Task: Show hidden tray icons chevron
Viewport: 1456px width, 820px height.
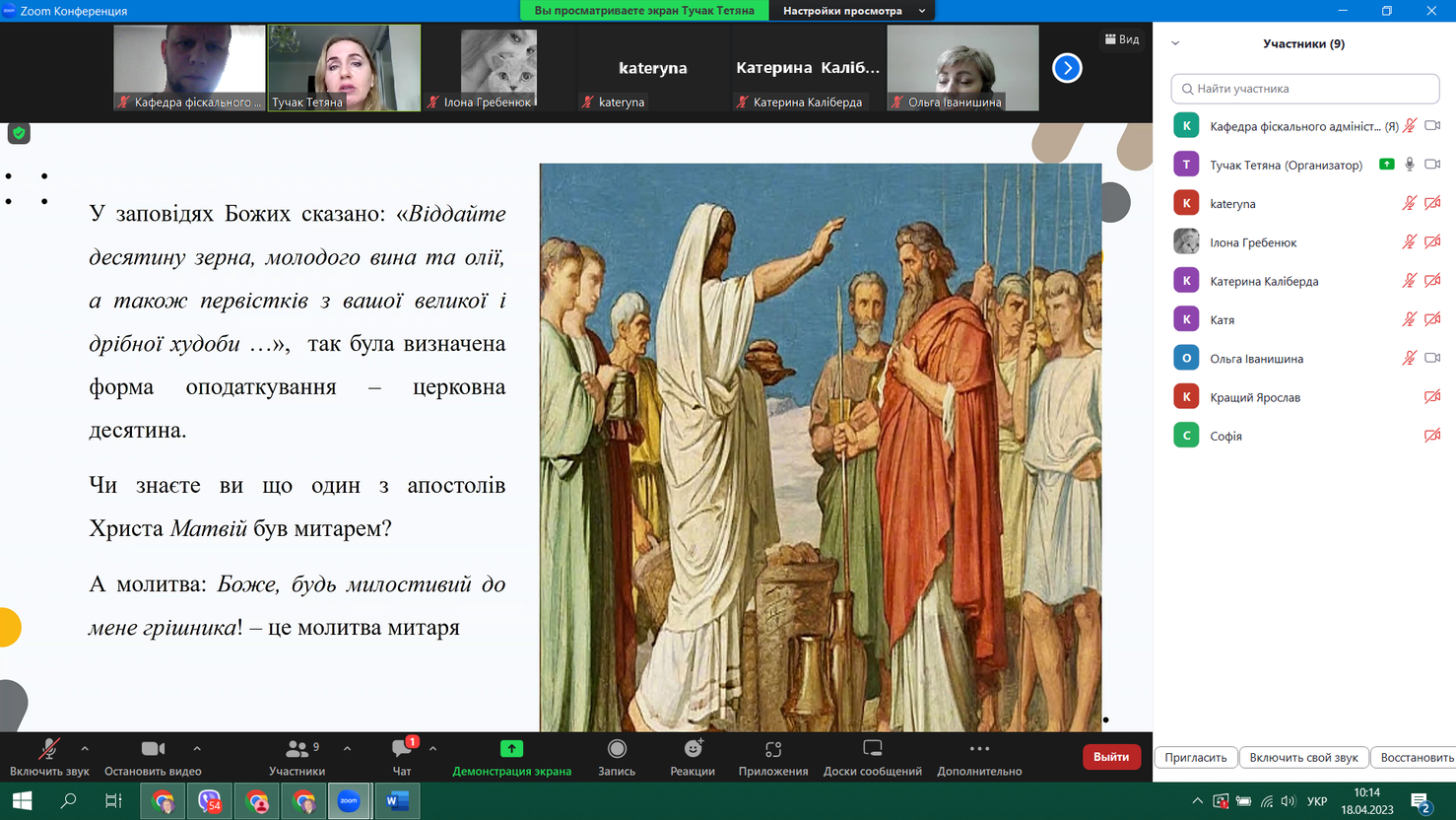Action: pos(1197,801)
